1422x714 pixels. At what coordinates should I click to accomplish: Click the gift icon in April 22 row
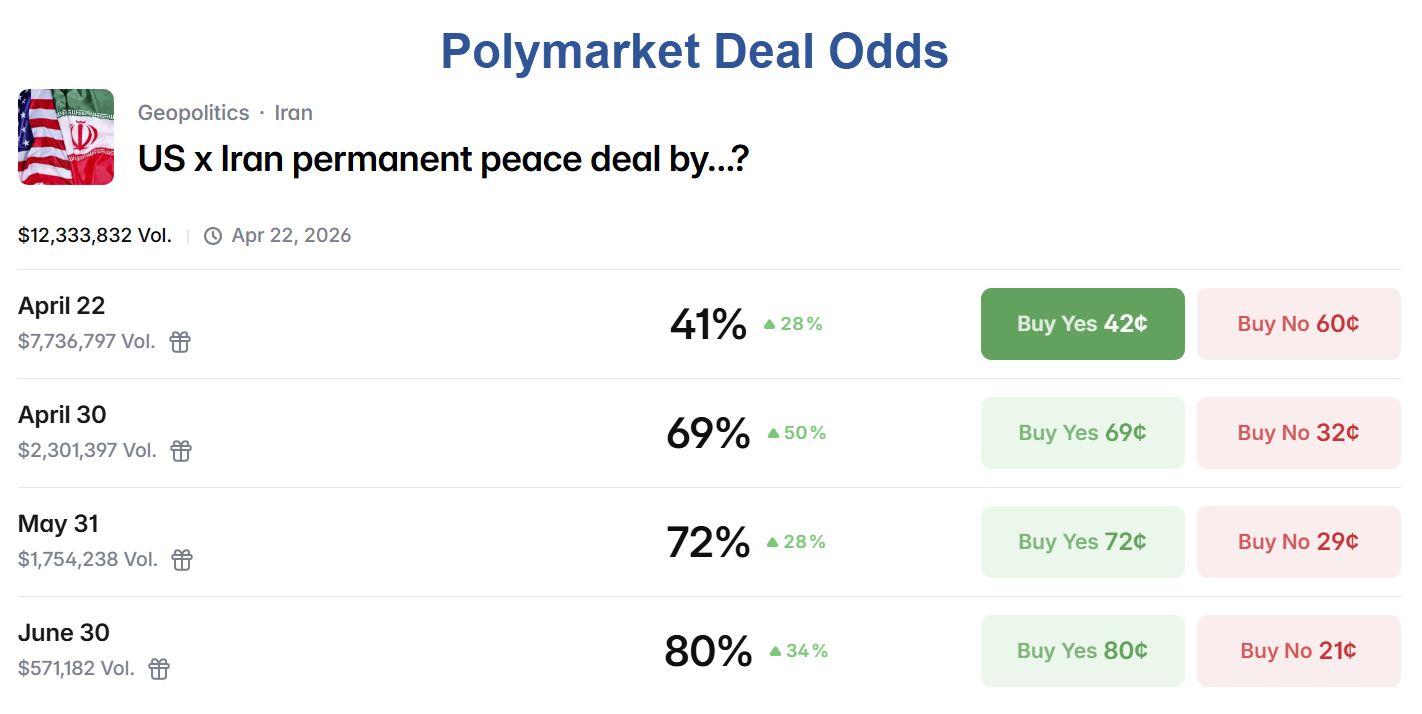(x=180, y=342)
